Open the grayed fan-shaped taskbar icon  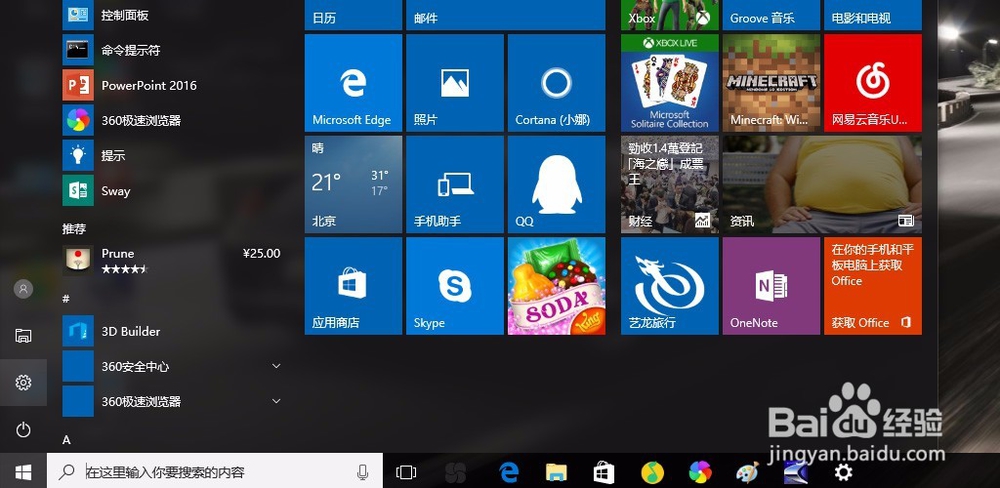[x=455, y=473]
